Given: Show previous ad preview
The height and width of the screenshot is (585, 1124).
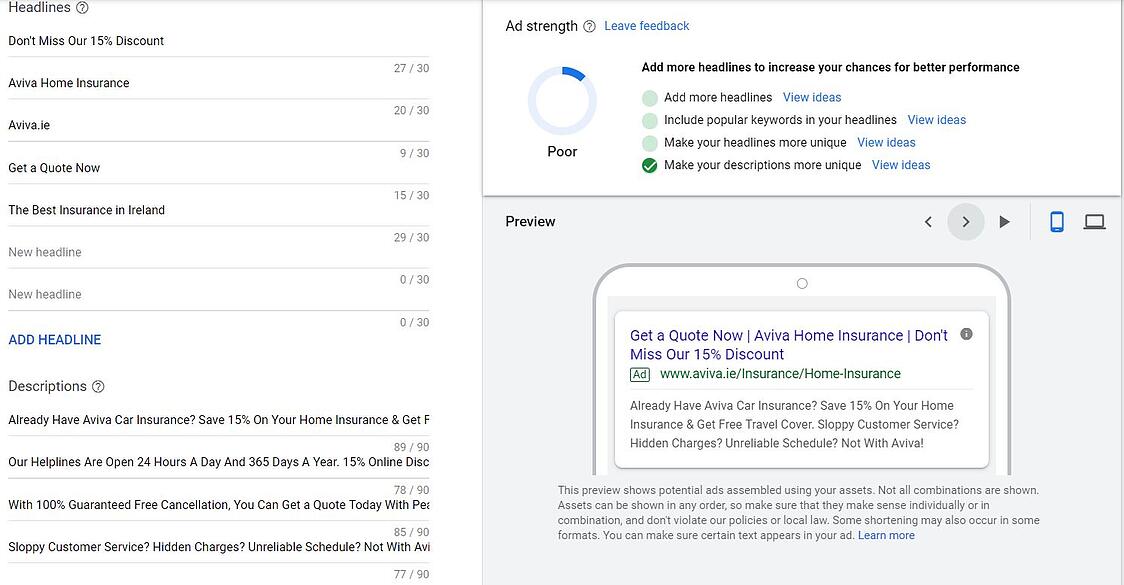Looking at the screenshot, I should point(928,222).
